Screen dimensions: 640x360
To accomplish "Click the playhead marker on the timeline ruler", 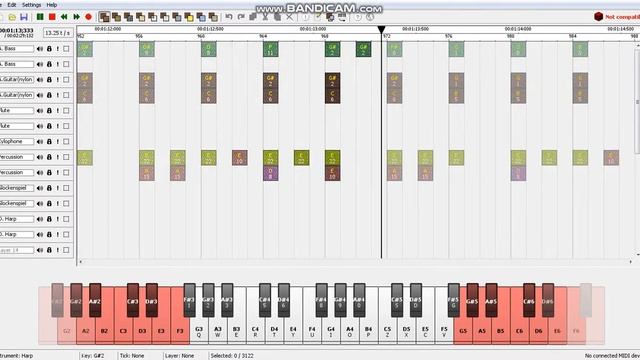I will (381, 29).
